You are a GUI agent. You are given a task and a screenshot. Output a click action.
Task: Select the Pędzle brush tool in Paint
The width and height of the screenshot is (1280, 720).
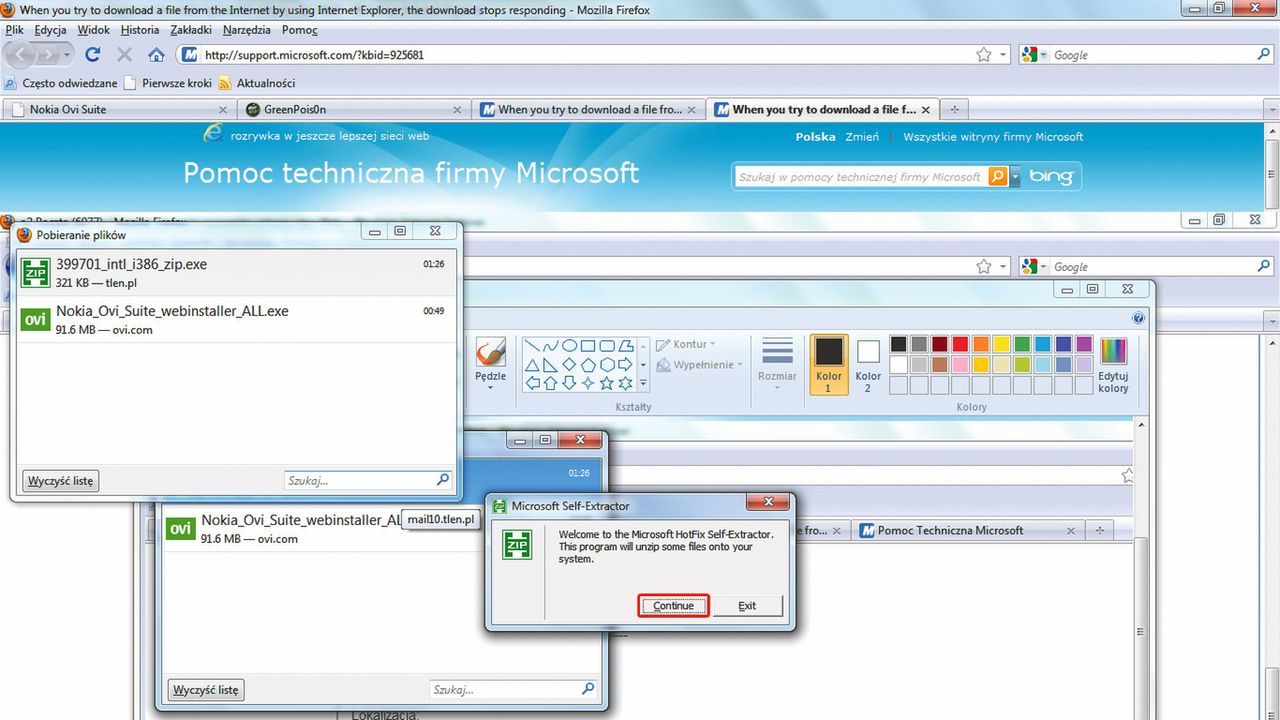tap(490, 364)
